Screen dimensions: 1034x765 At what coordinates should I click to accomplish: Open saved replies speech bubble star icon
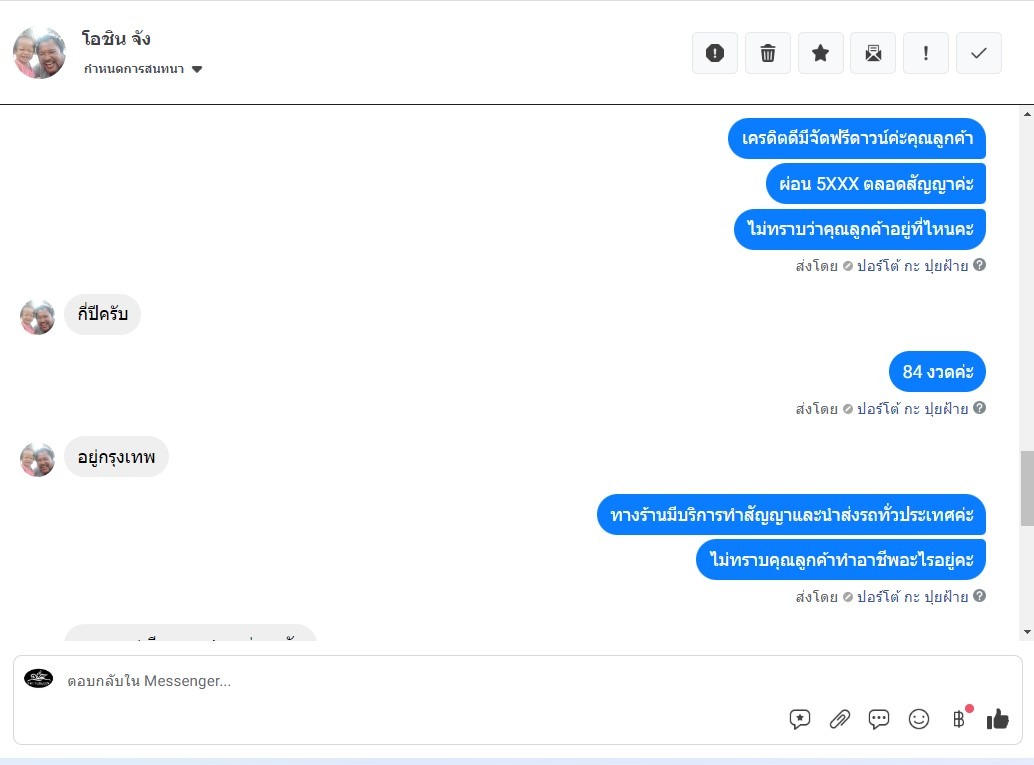point(799,719)
